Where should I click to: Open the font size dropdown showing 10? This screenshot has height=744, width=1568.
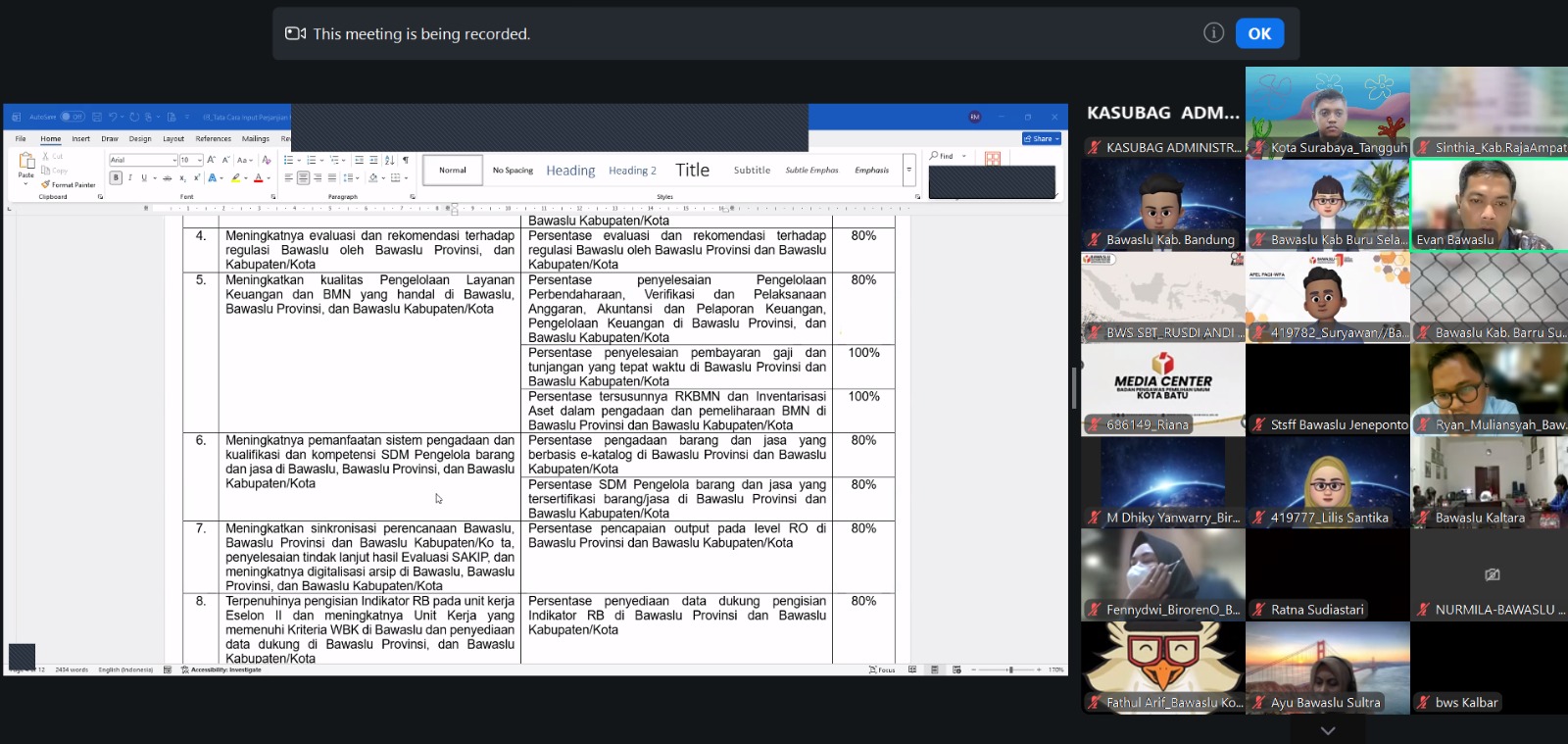coord(199,160)
